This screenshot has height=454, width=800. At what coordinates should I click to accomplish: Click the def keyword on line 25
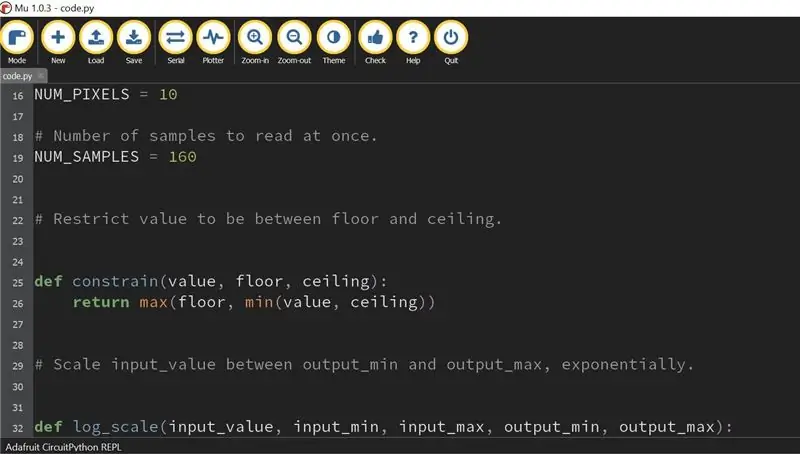click(48, 282)
